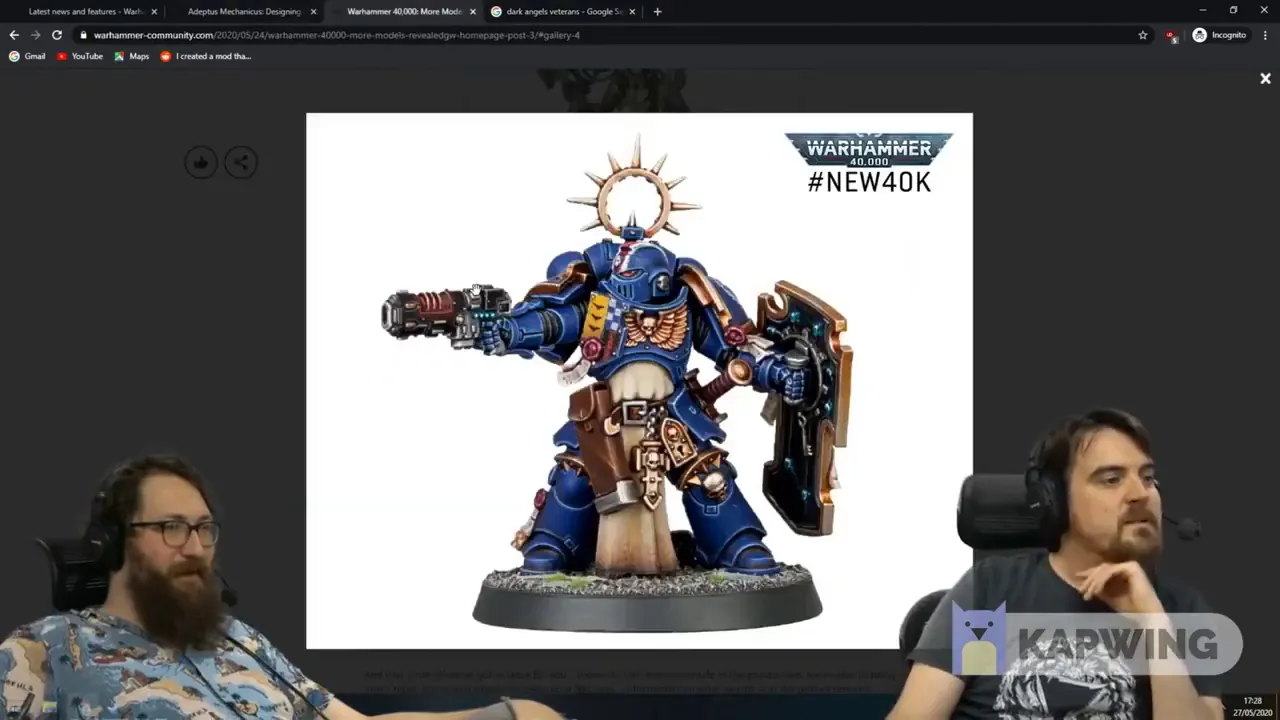This screenshot has height=720, width=1280.
Task: Click the padlock site info icon
Action: pyautogui.click(x=84, y=35)
